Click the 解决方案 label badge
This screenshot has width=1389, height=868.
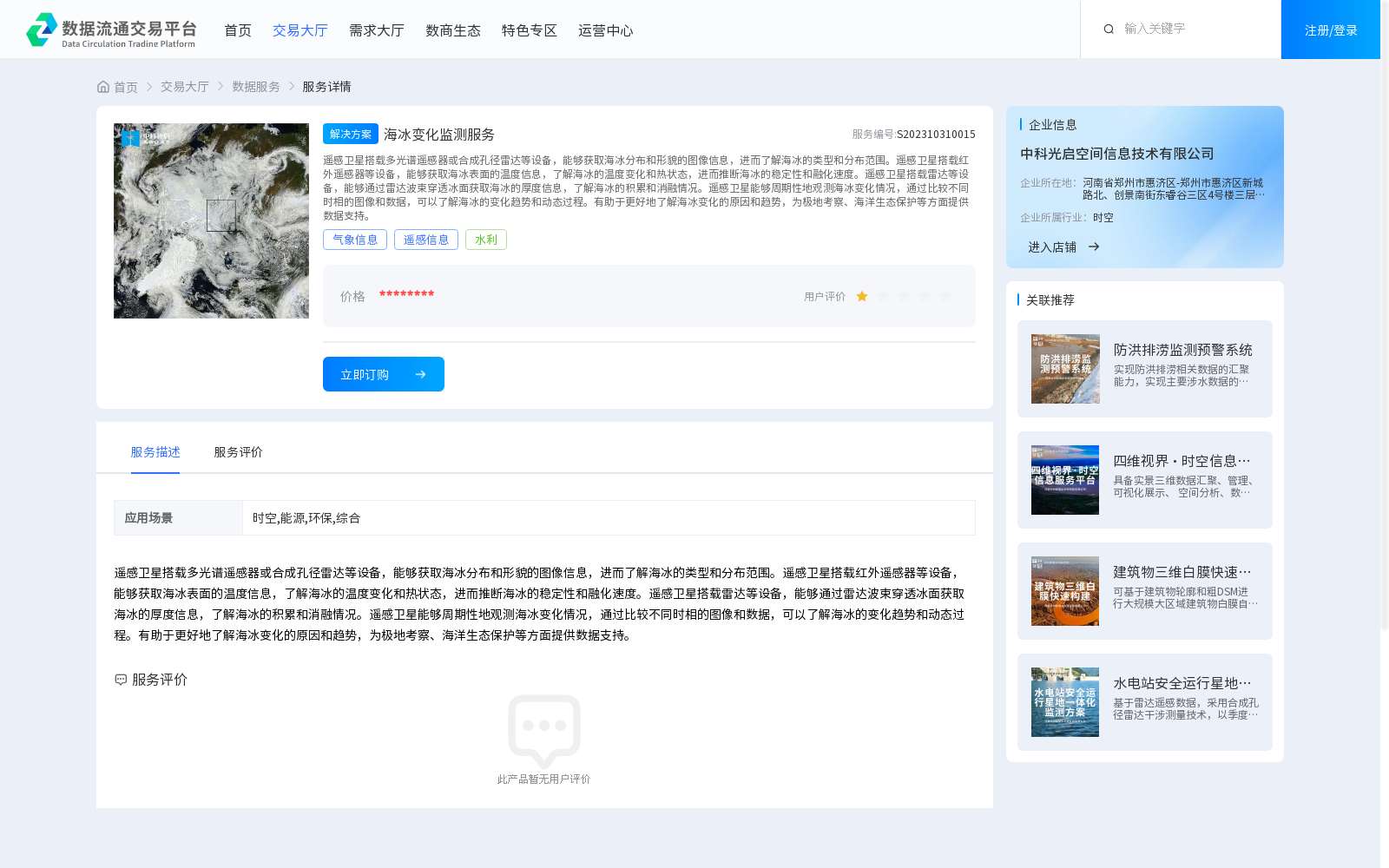351,134
